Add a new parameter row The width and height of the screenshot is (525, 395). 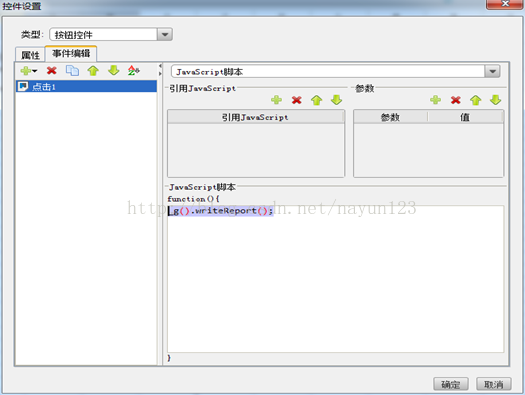(x=435, y=100)
